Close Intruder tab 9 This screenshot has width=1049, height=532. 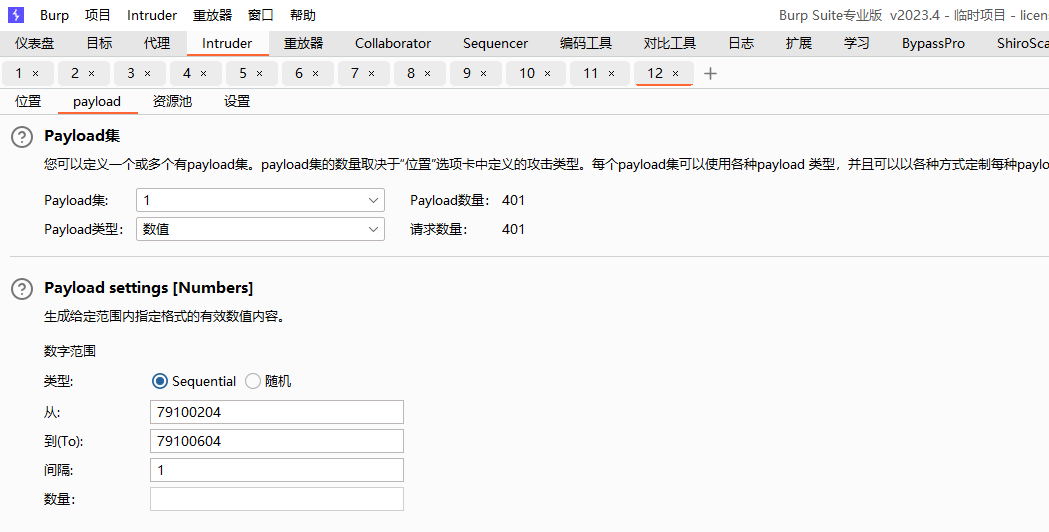(484, 74)
